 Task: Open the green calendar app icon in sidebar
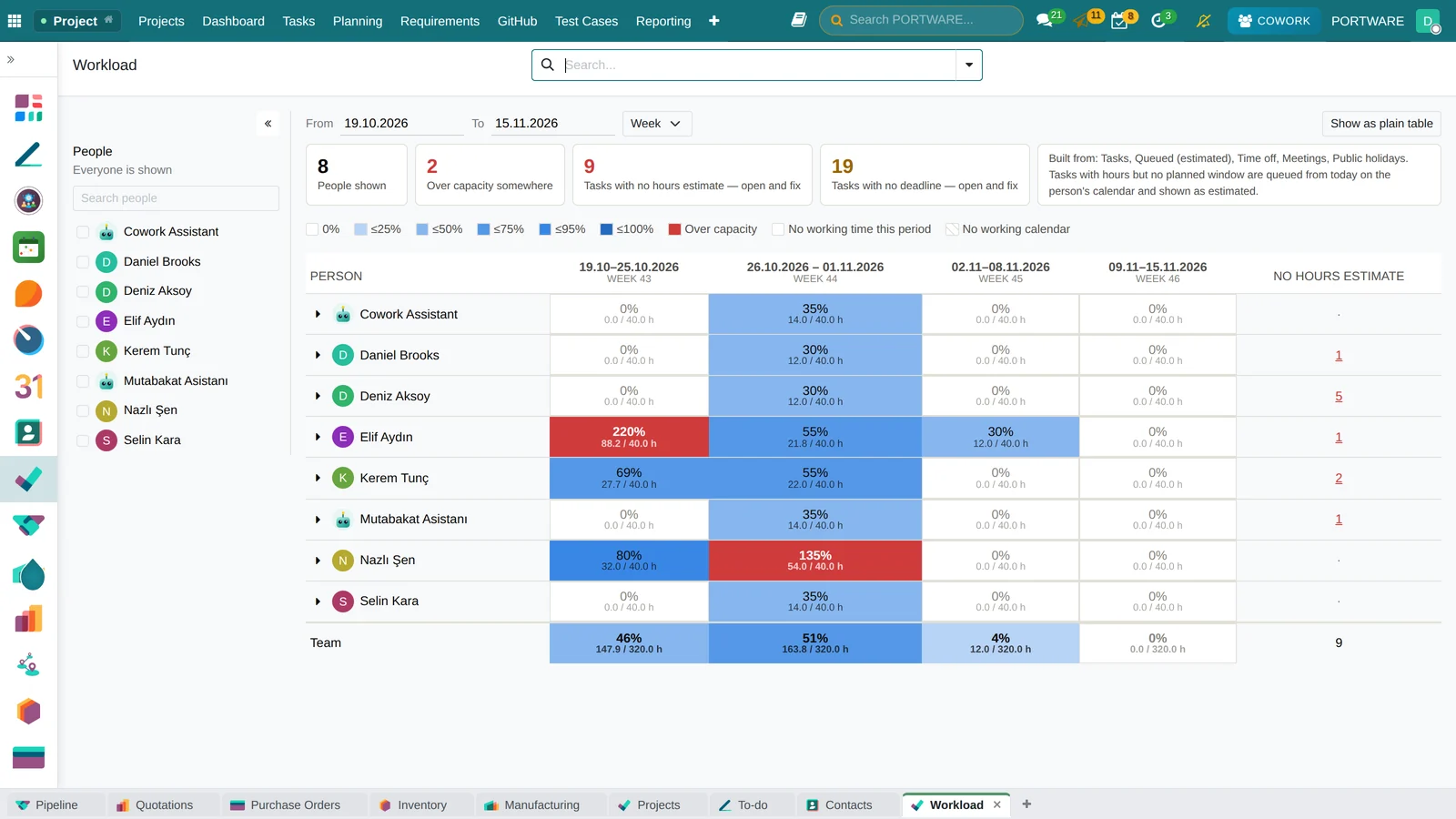(x=28, y=247)
